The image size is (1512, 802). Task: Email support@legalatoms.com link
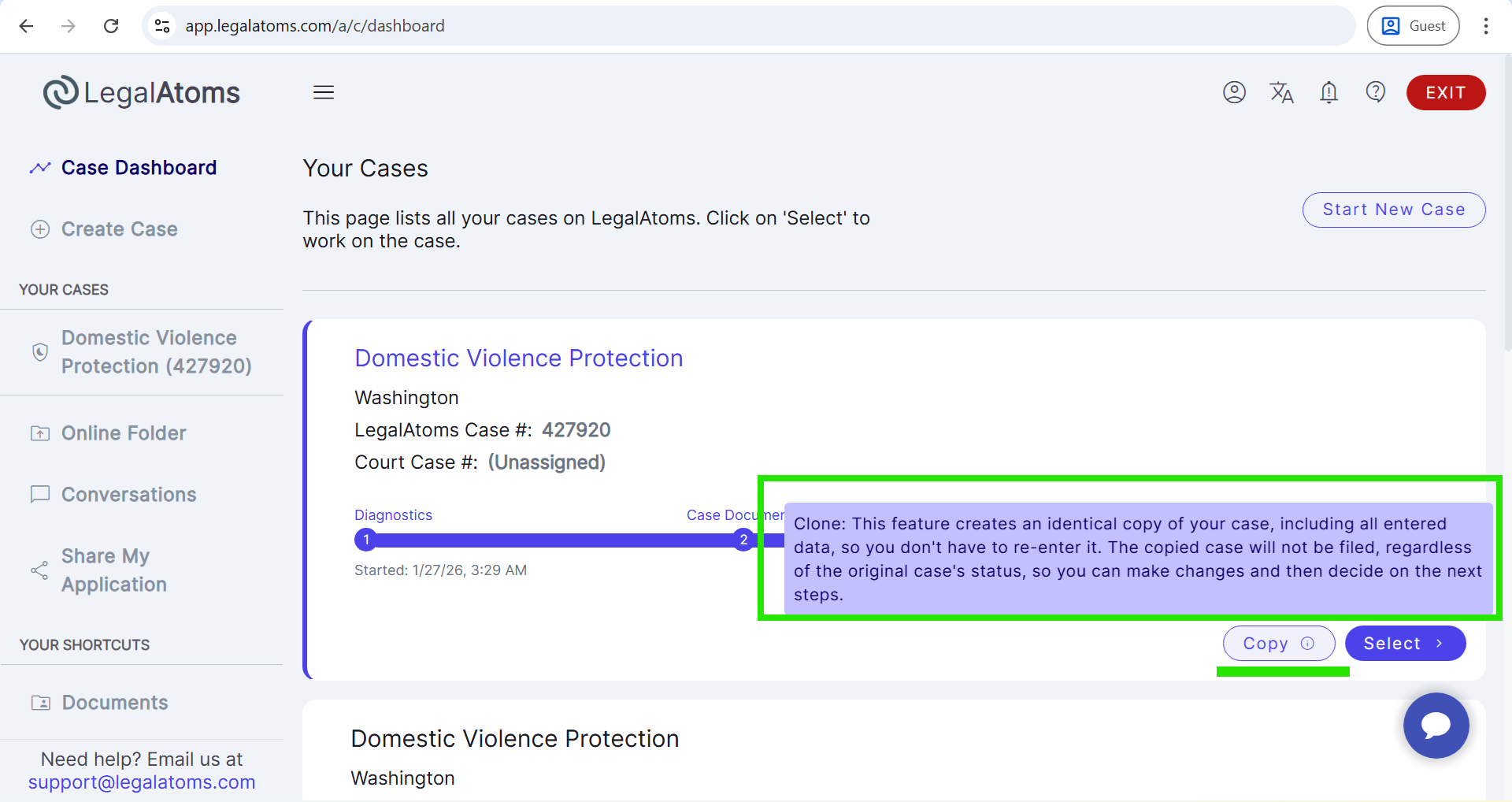pos(142,782)
